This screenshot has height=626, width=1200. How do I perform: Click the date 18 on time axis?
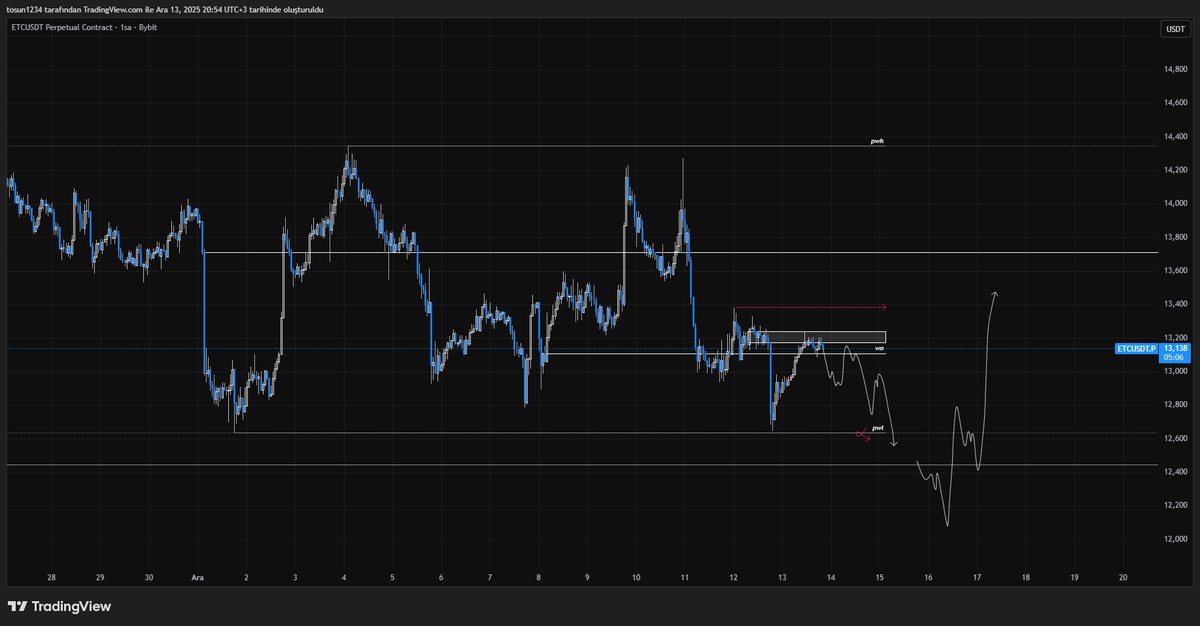pyautogui.click(x=1026, y=577)
